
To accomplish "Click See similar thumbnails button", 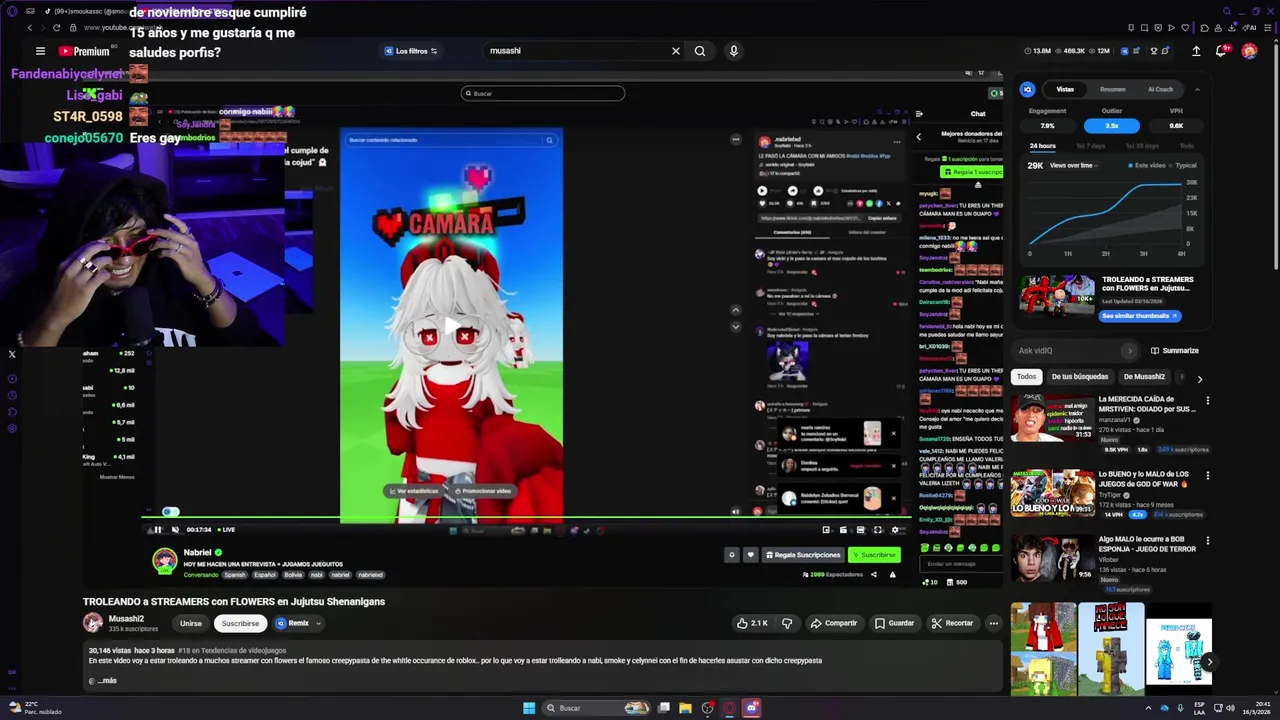I will [x=1140, y=316].
